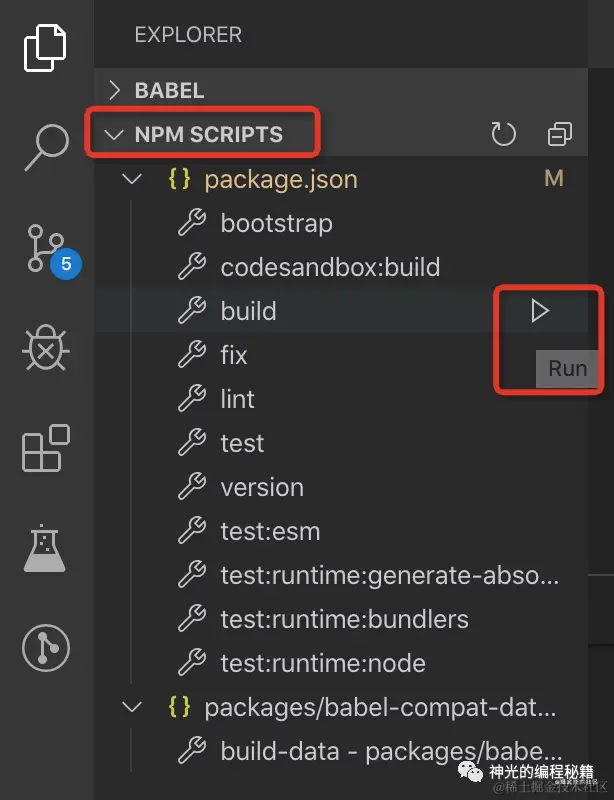The image size is (614, 800).
Task: Select the test:runtime:bundlers script
Action: (x=344, y=620)
